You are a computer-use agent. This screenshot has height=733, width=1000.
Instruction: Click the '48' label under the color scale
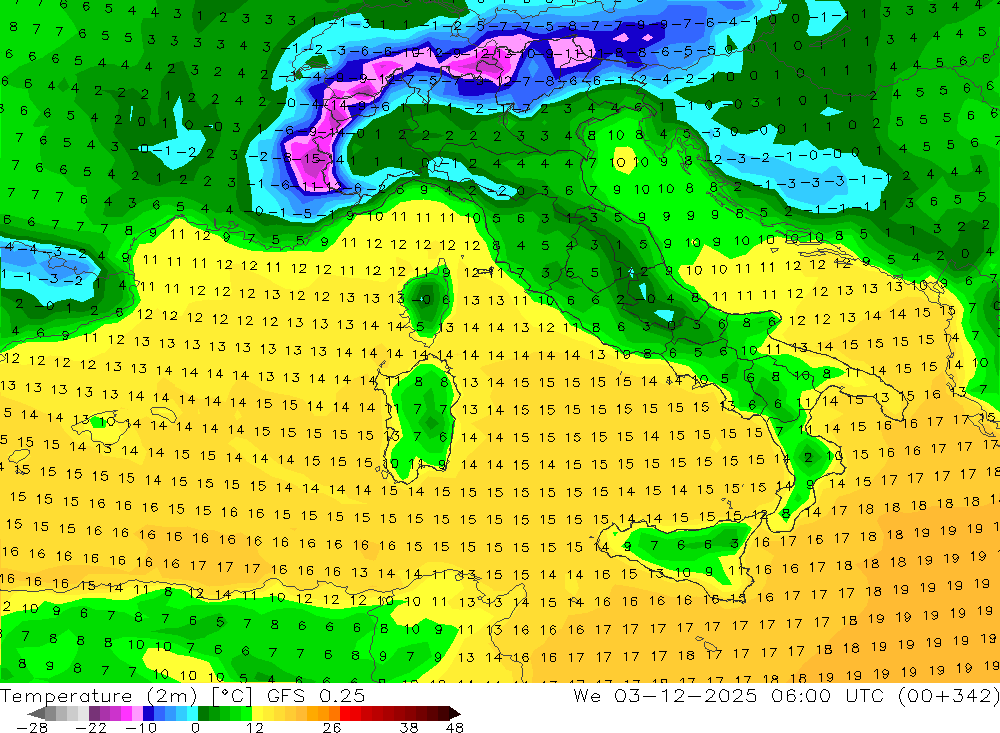(x=454, y=728)
